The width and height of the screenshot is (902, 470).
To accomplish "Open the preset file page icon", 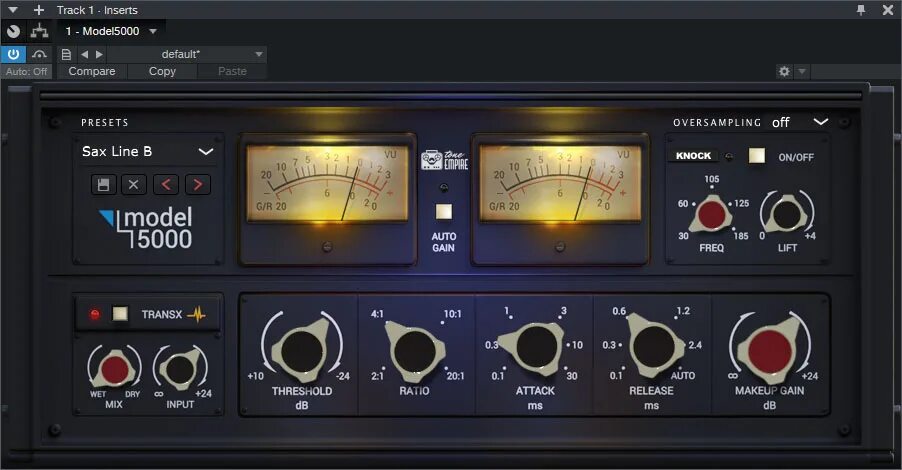I will coord(66,54).
